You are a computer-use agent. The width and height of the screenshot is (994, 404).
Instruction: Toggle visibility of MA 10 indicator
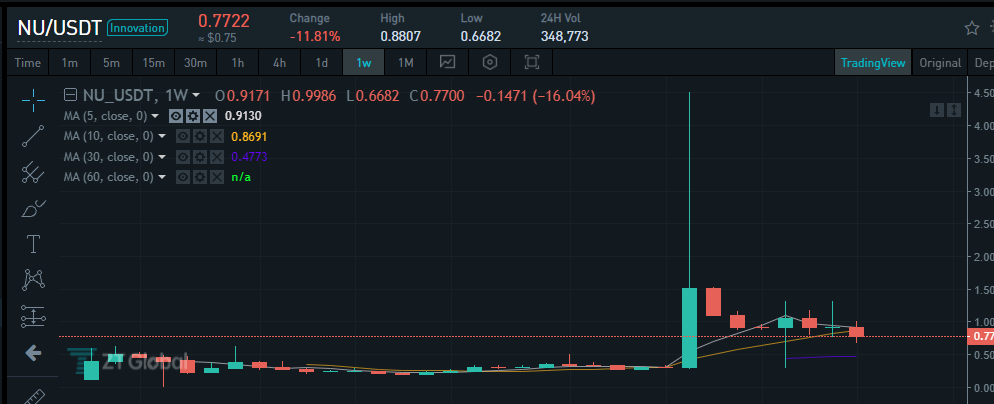[x=183, y=136]
